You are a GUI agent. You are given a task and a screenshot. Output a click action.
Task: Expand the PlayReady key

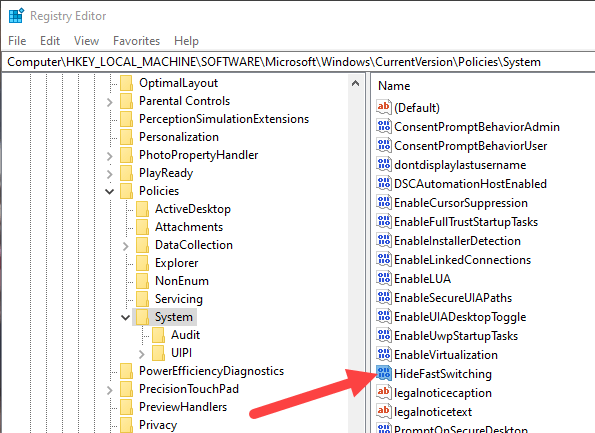110,174
